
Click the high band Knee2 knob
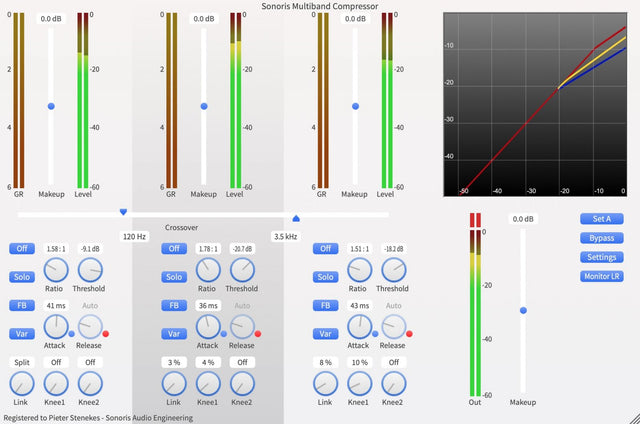click(393, 383)
